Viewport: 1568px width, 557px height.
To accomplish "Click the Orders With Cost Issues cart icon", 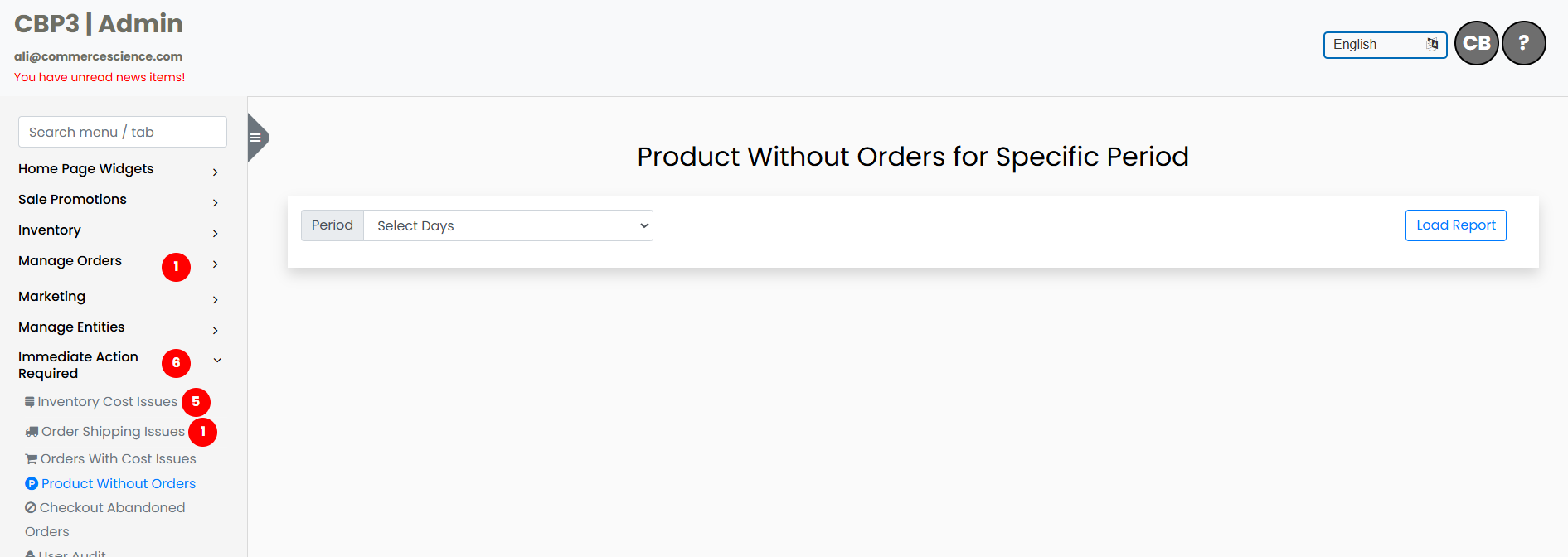I will pyautogui.click(x=31, y=459).
